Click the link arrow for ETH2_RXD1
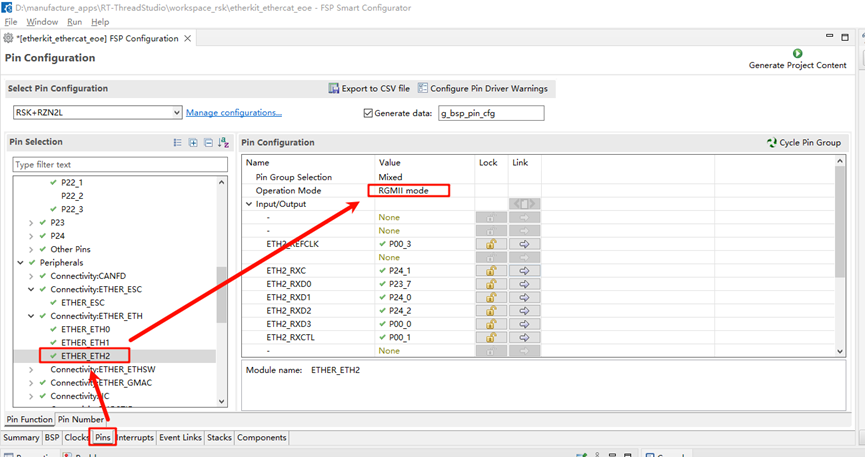 (524, 297)
